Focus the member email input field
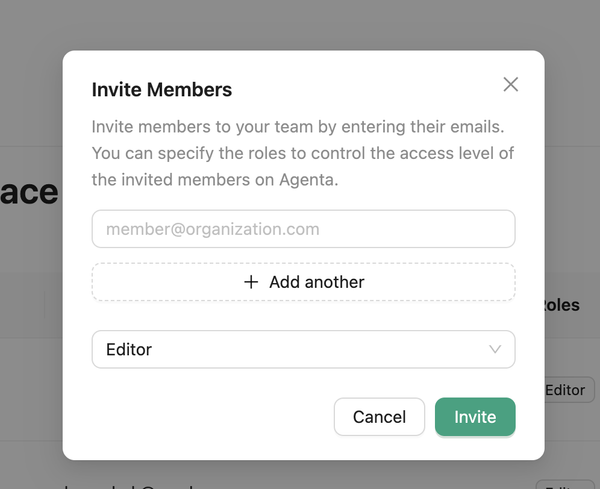The image size is (600, 489). pyautogui.click(x=303, y=229)
